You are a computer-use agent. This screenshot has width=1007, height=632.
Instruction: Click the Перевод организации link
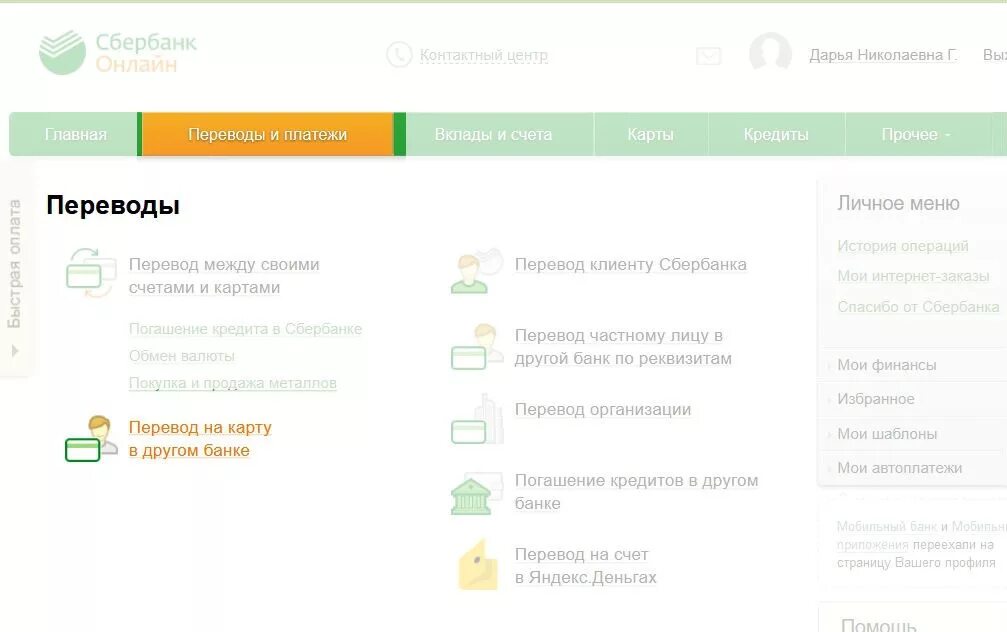tap(603, 410)
